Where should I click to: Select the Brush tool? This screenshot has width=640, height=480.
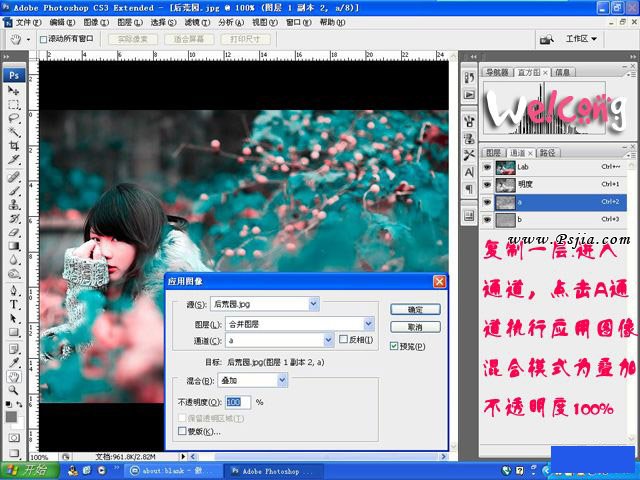(13, 191)
